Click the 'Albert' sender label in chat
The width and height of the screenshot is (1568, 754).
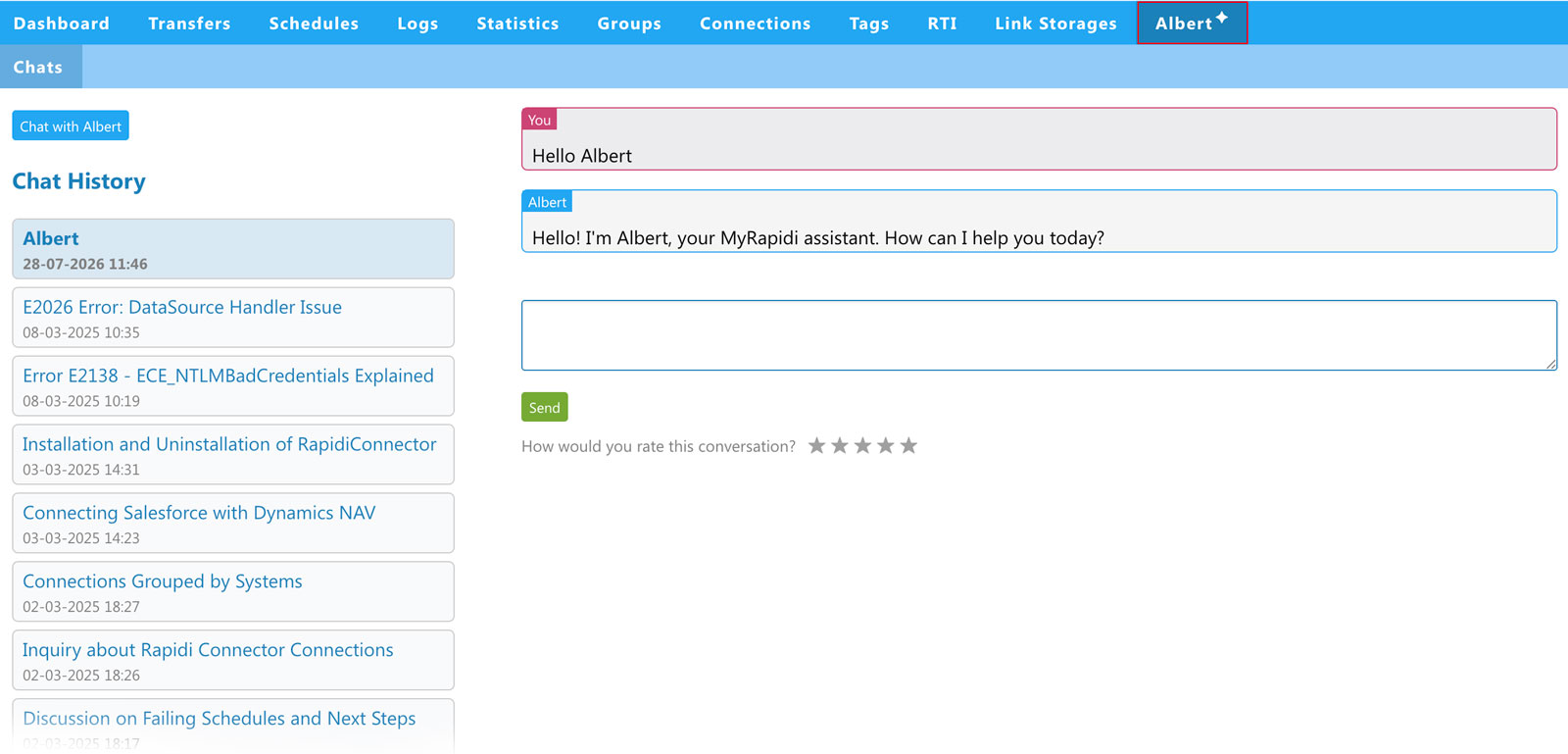pyautogui.click(x=547, y=202)
